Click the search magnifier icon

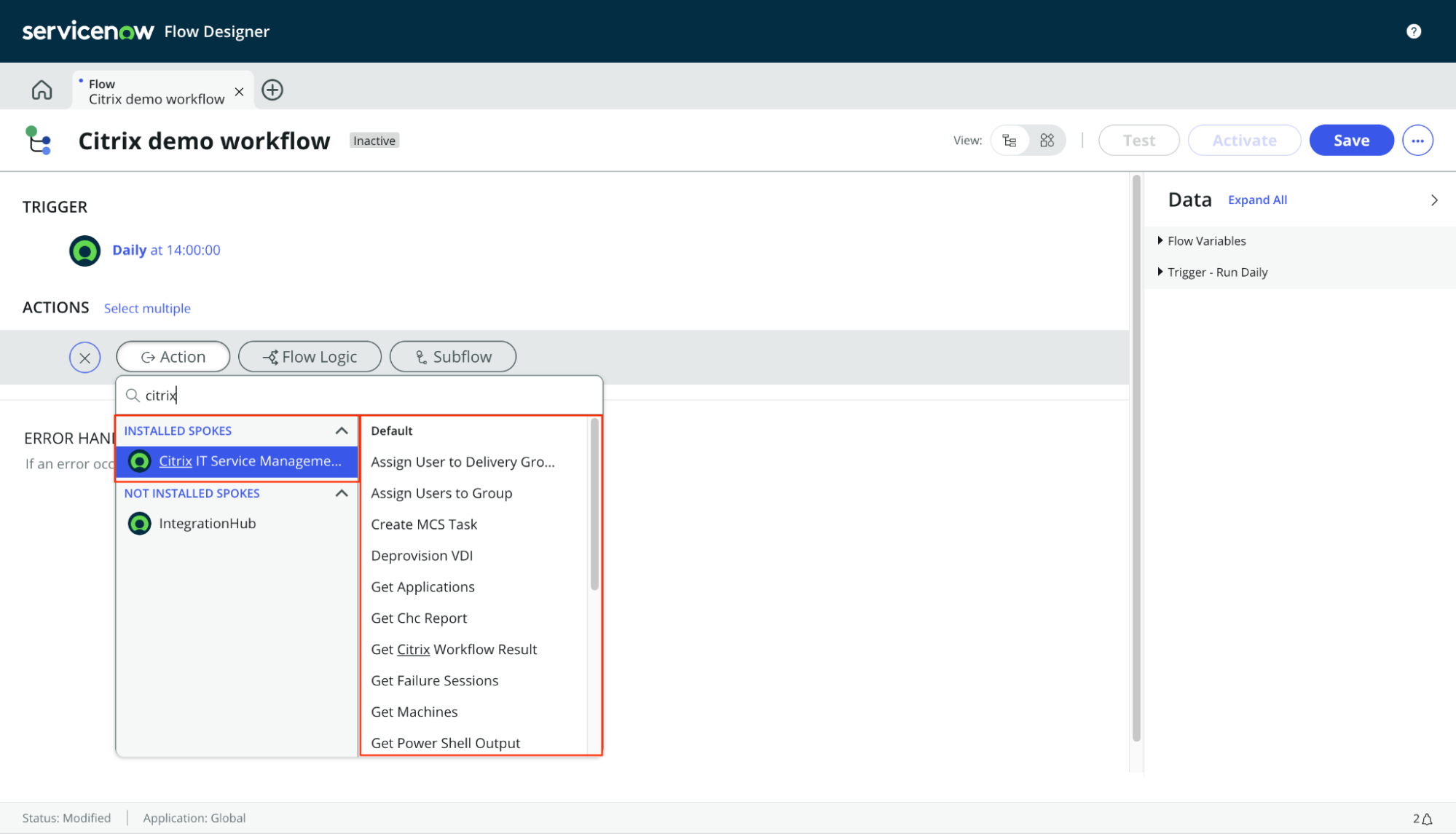click(133, 395)
